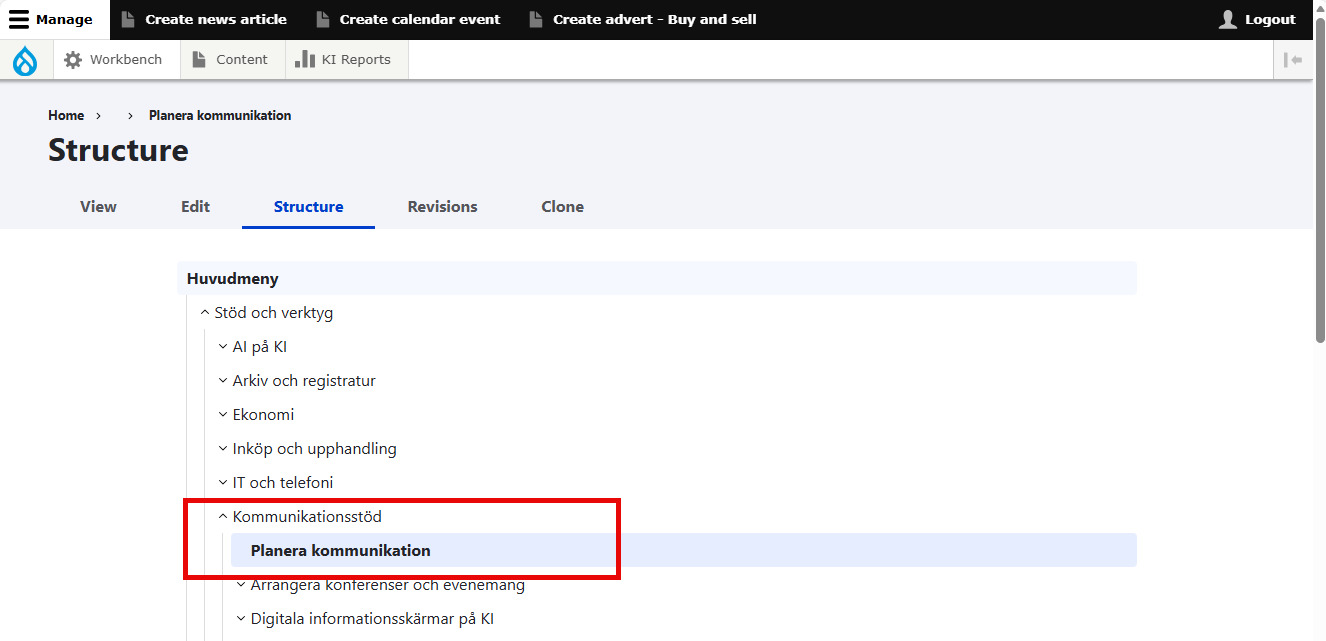
Task: Click the KI Reports bar chart icon
Action: tap(305, 60)
